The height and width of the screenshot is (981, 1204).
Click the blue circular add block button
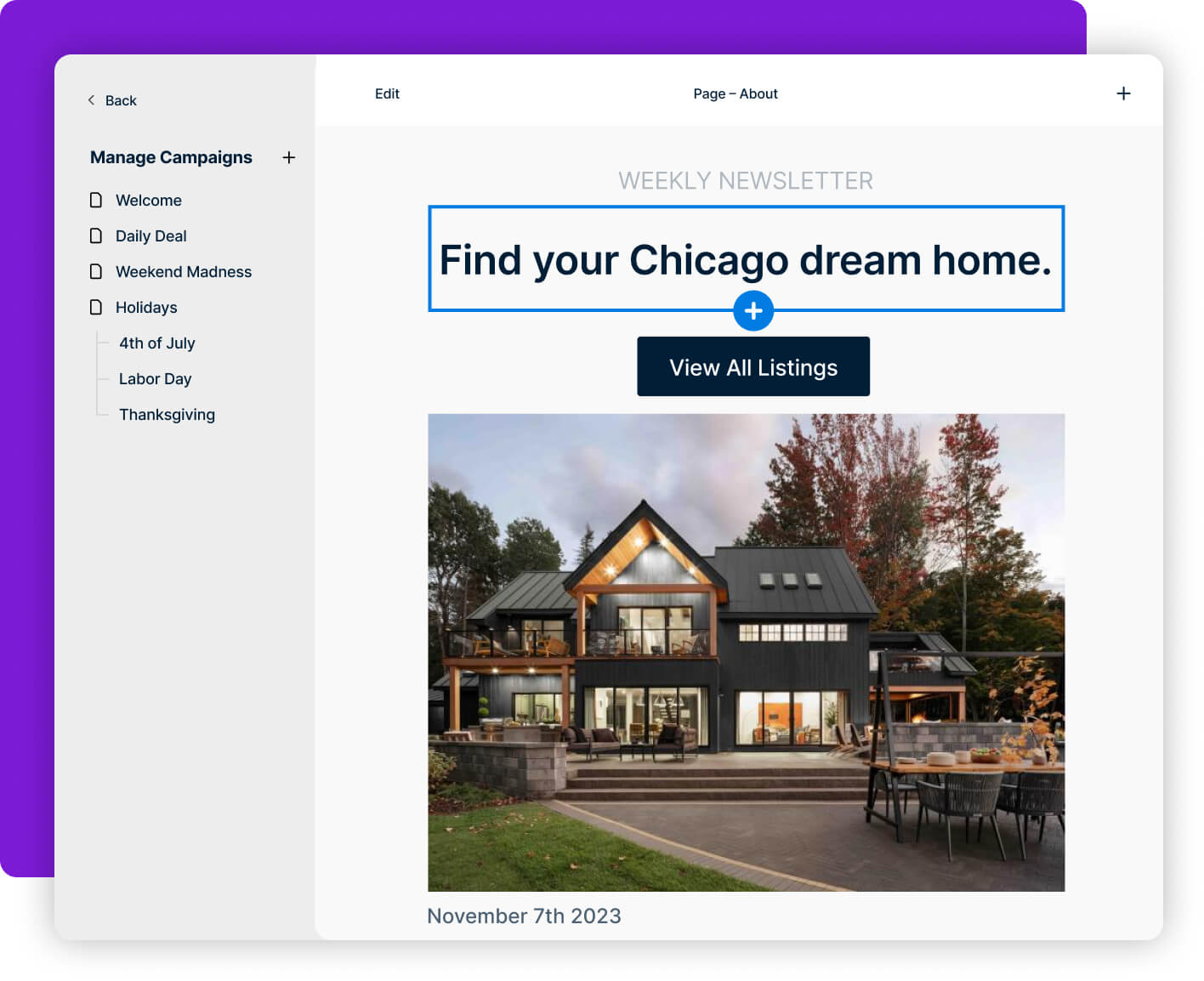pyautogui.click(x=753, y=311)
